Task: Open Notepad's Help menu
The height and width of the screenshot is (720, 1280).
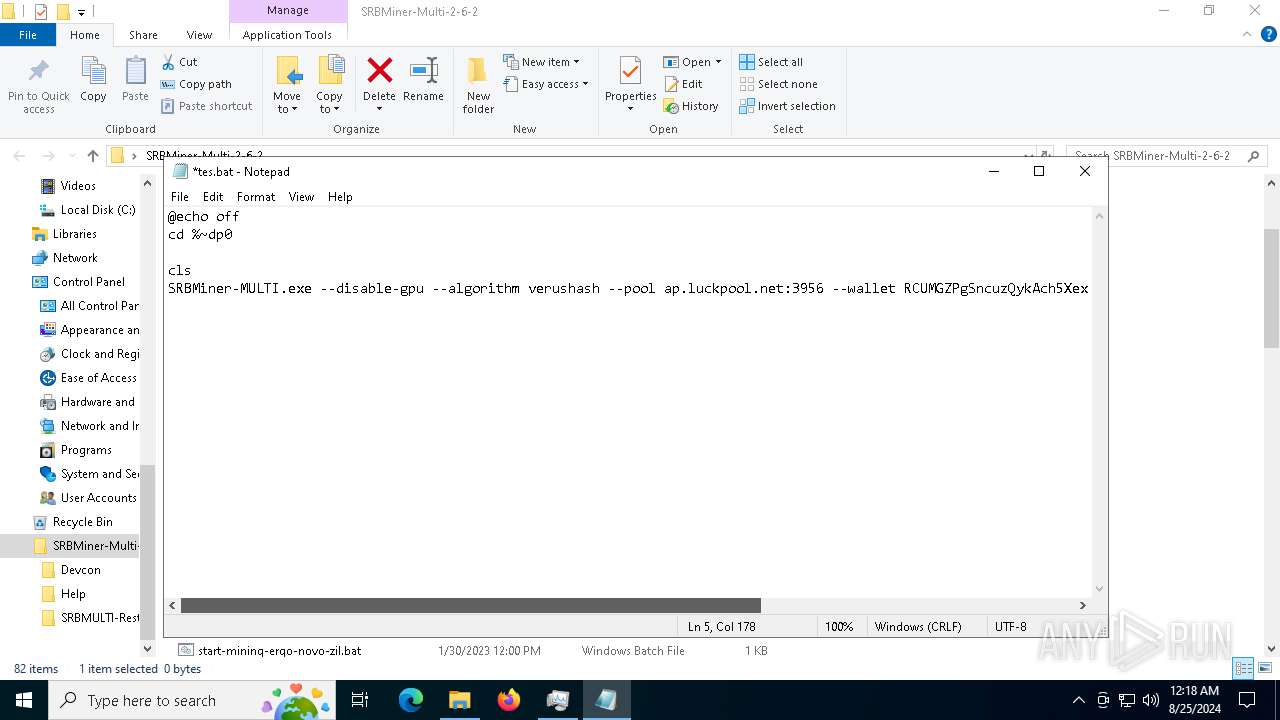Action: point(340,197)
